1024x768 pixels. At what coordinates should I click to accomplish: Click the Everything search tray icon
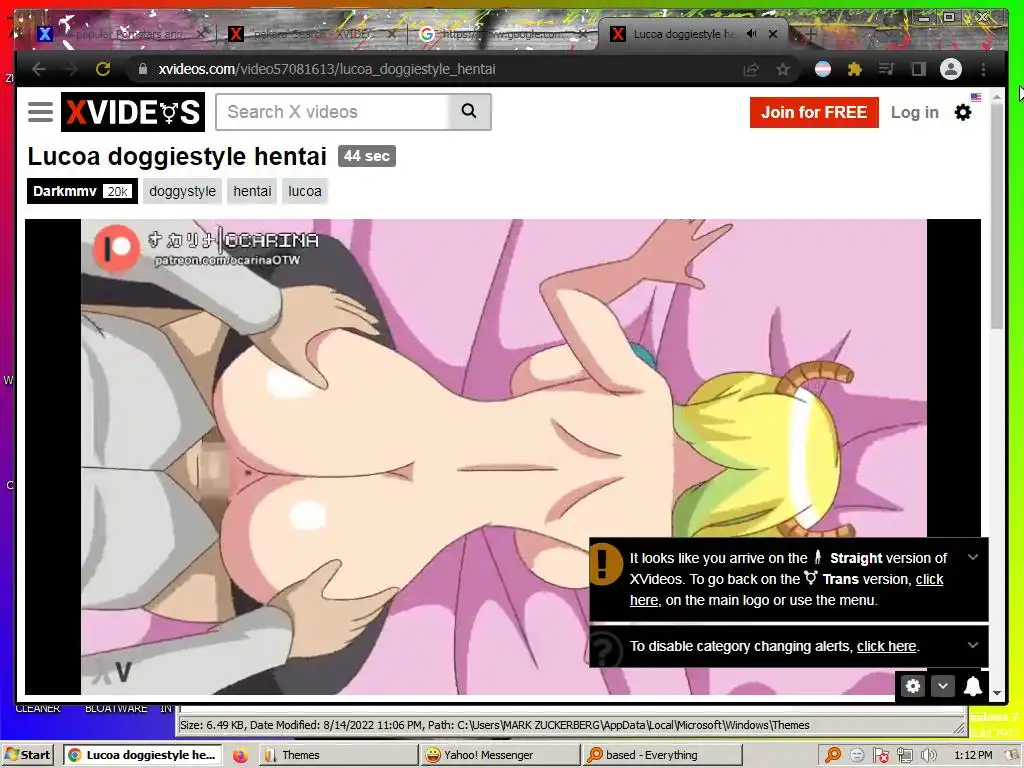[x=833, y=755]
